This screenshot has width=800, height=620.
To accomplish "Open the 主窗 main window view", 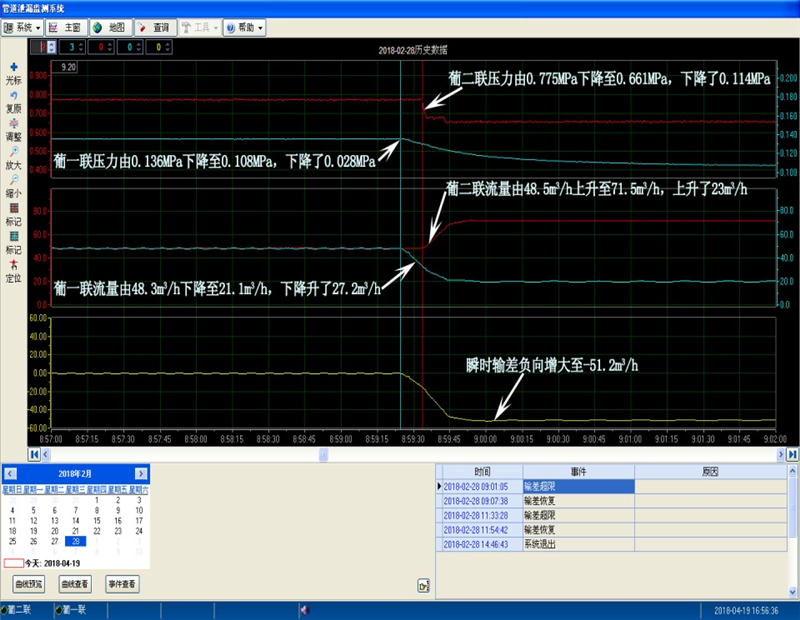I will point(66,28).
